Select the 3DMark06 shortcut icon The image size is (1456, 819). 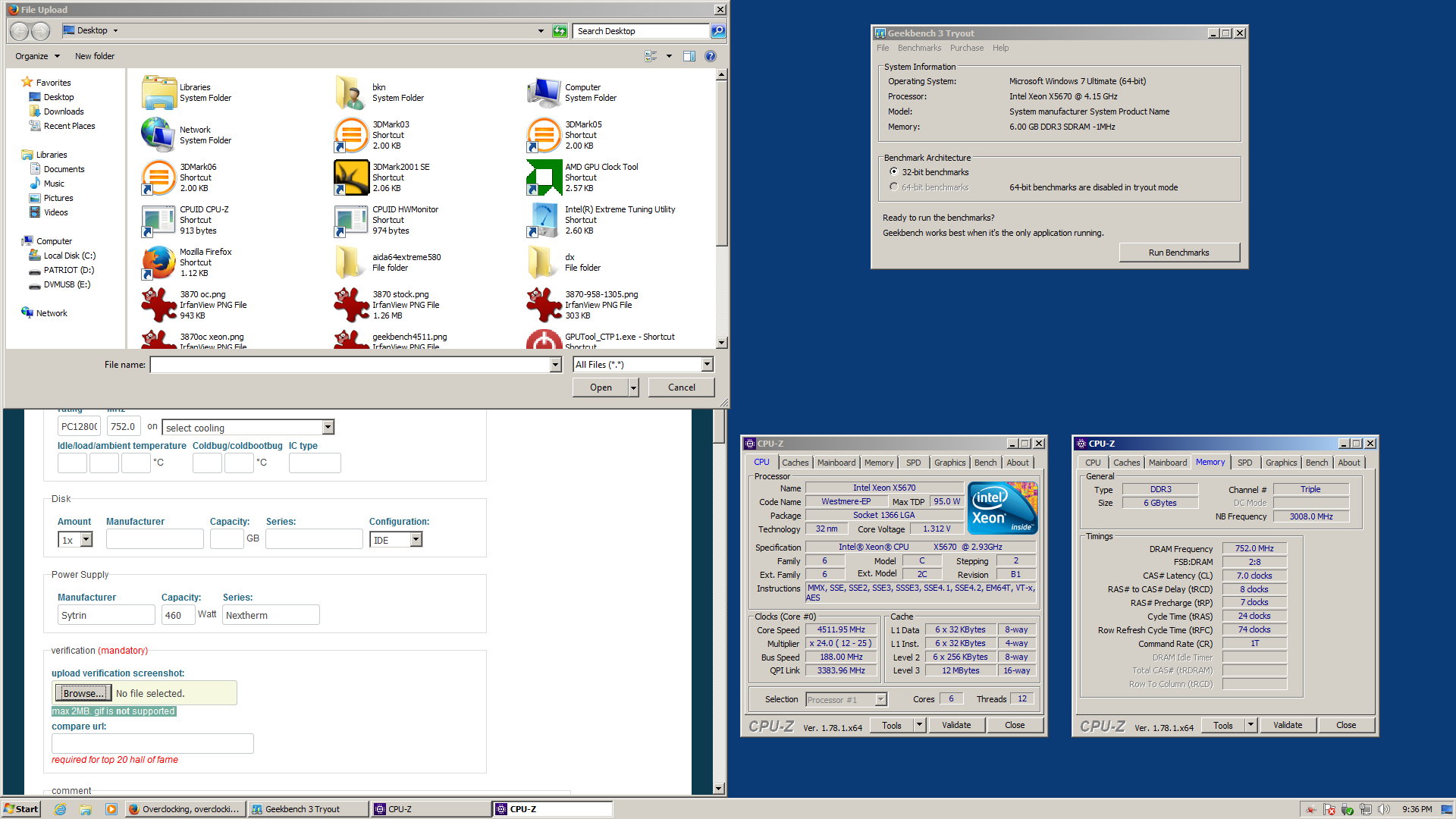click(x=158, y=177)
